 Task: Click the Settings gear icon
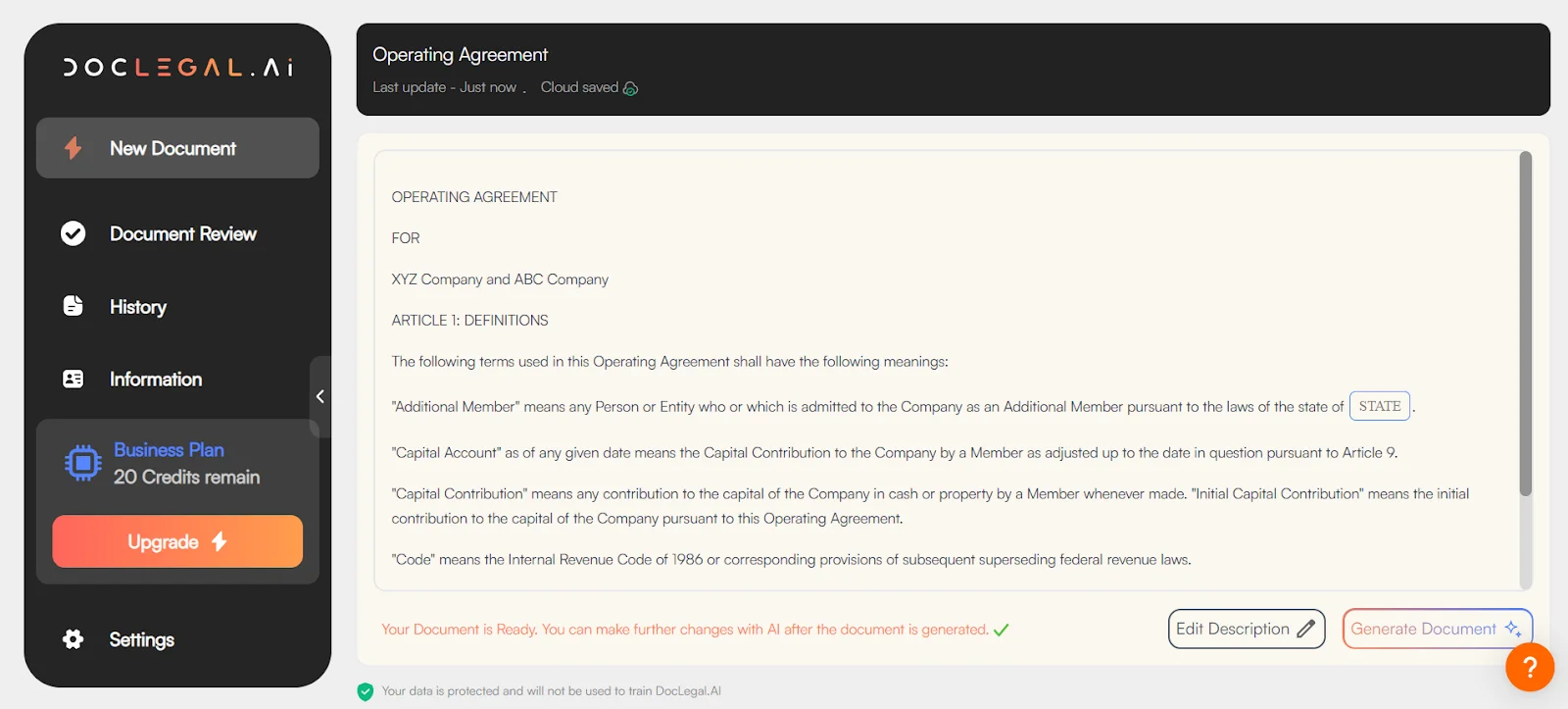click(x=73, y=639)
